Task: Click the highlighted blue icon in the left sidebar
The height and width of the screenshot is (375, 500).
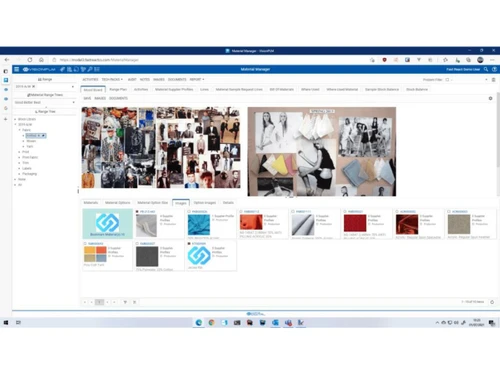Action: 6,80
